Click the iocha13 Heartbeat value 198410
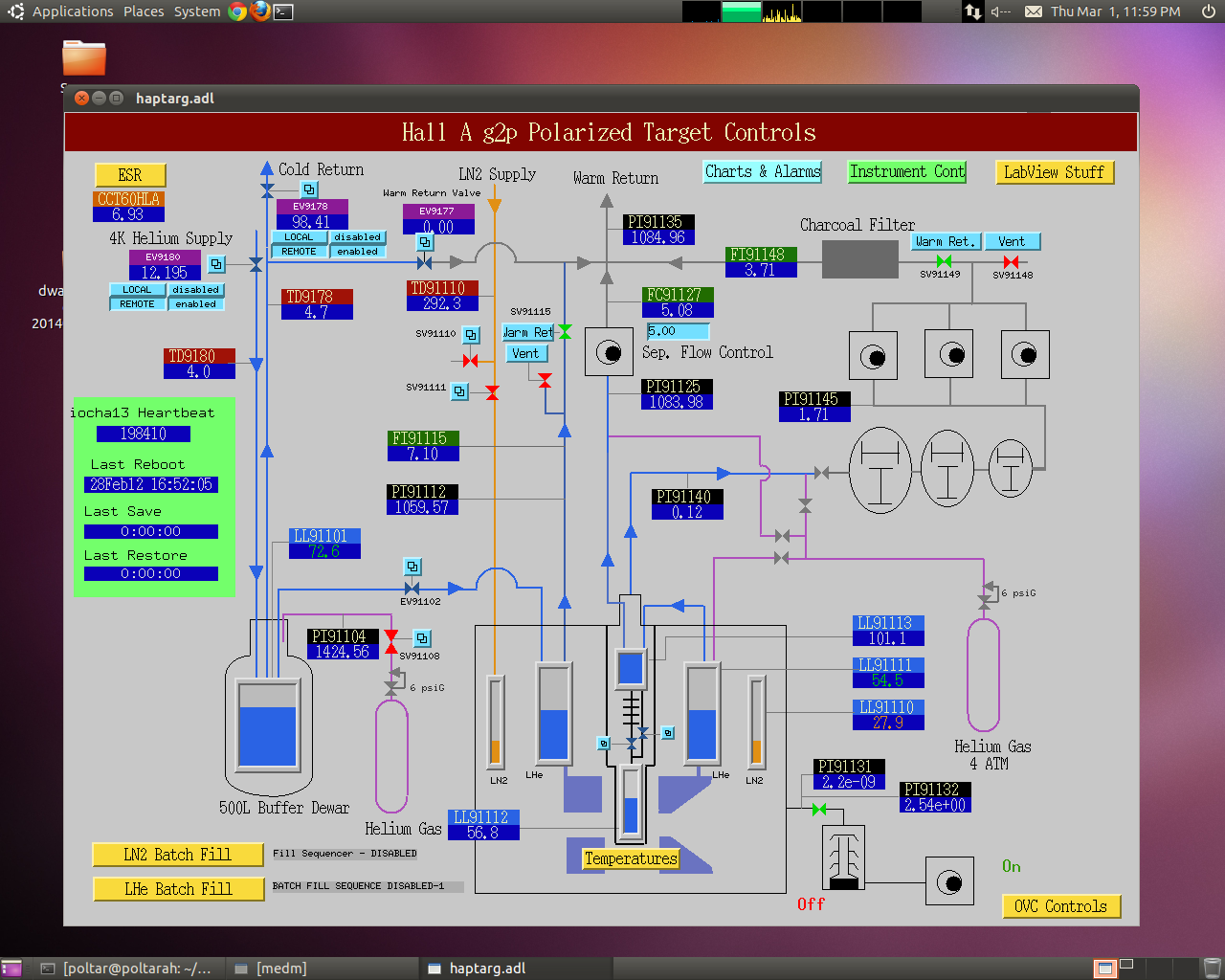 (144, 434)
